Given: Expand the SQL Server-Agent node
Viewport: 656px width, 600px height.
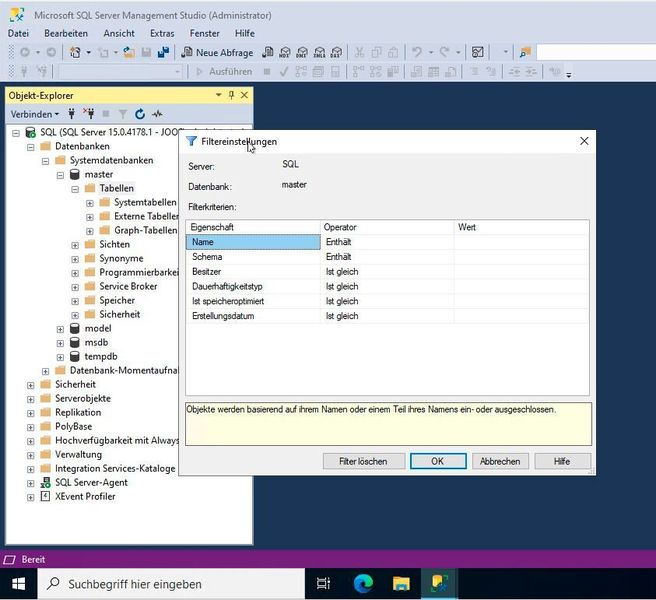Looking at the screenshot, I should [31, 483].
